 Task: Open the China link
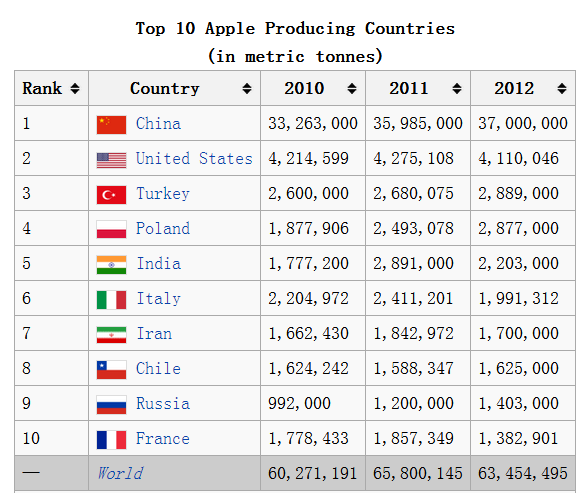(158, 123)
